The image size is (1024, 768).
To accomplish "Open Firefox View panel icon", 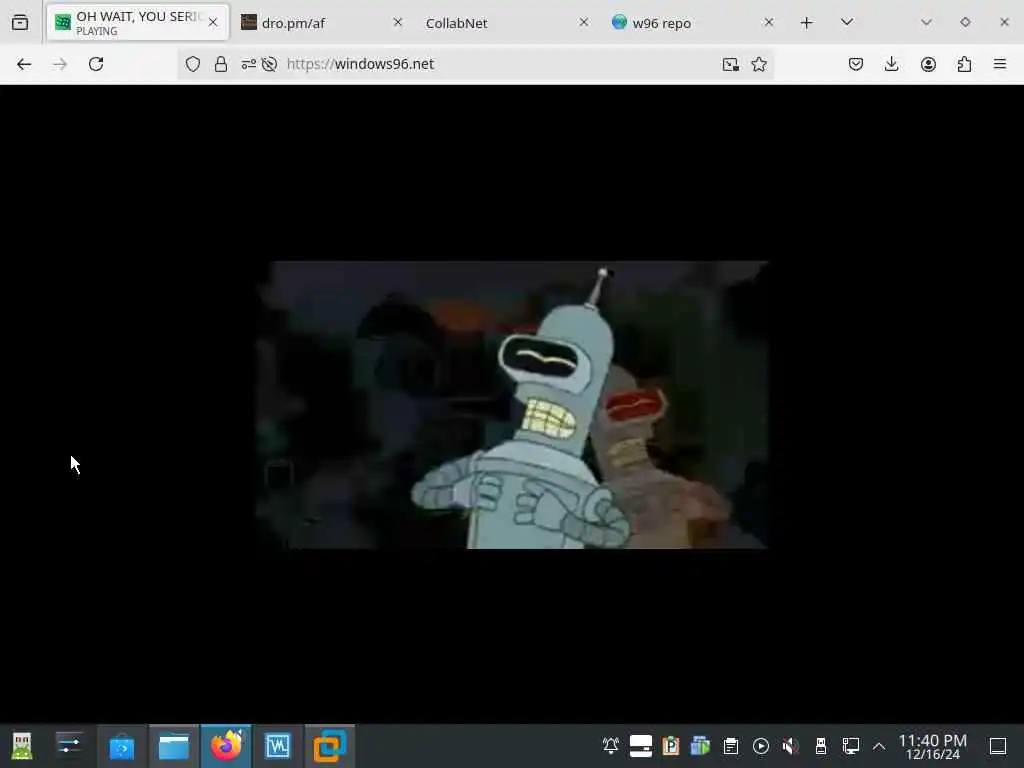I will pyautogui.click(x=20, y=23).
